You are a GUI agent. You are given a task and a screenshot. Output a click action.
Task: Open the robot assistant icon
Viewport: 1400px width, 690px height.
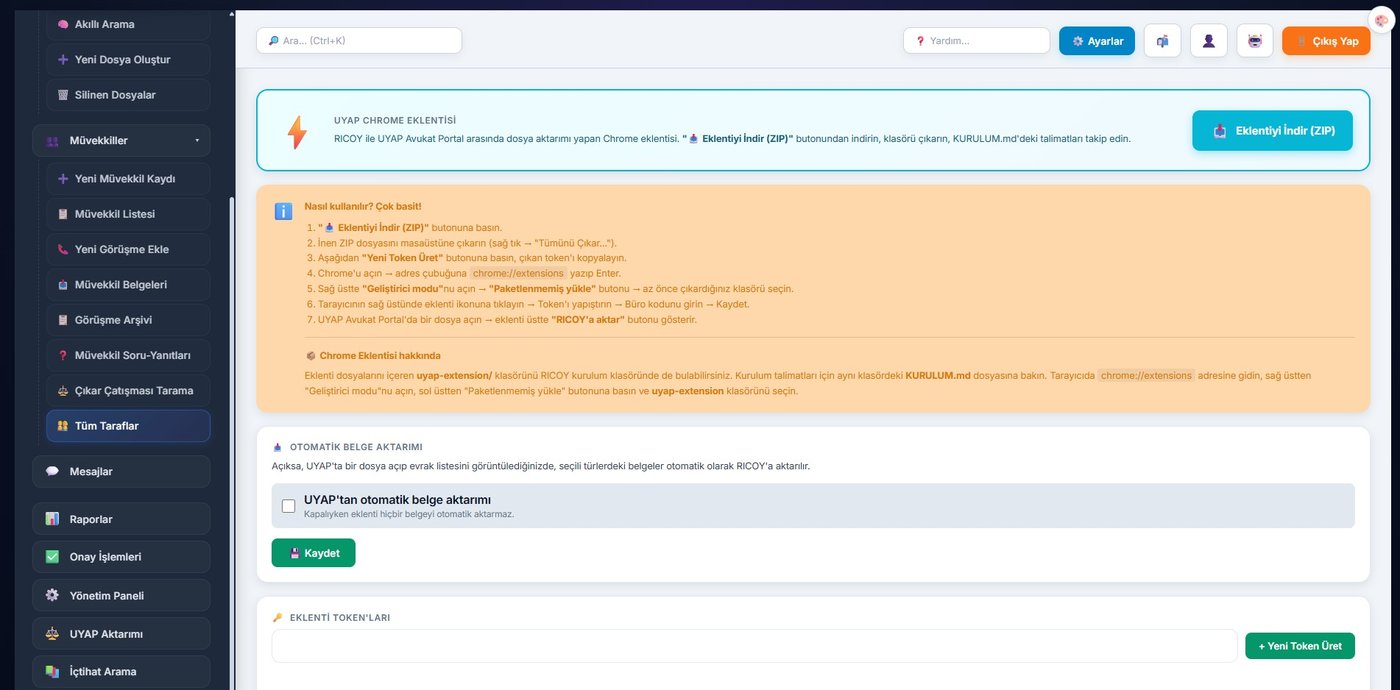[x=1255, y=41]
